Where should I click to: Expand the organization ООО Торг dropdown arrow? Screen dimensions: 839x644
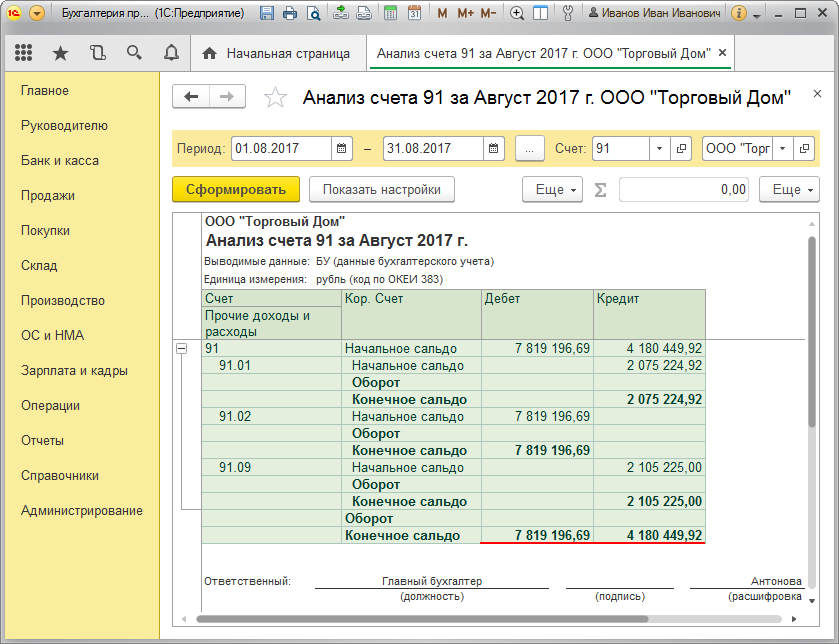pos(782,148)
